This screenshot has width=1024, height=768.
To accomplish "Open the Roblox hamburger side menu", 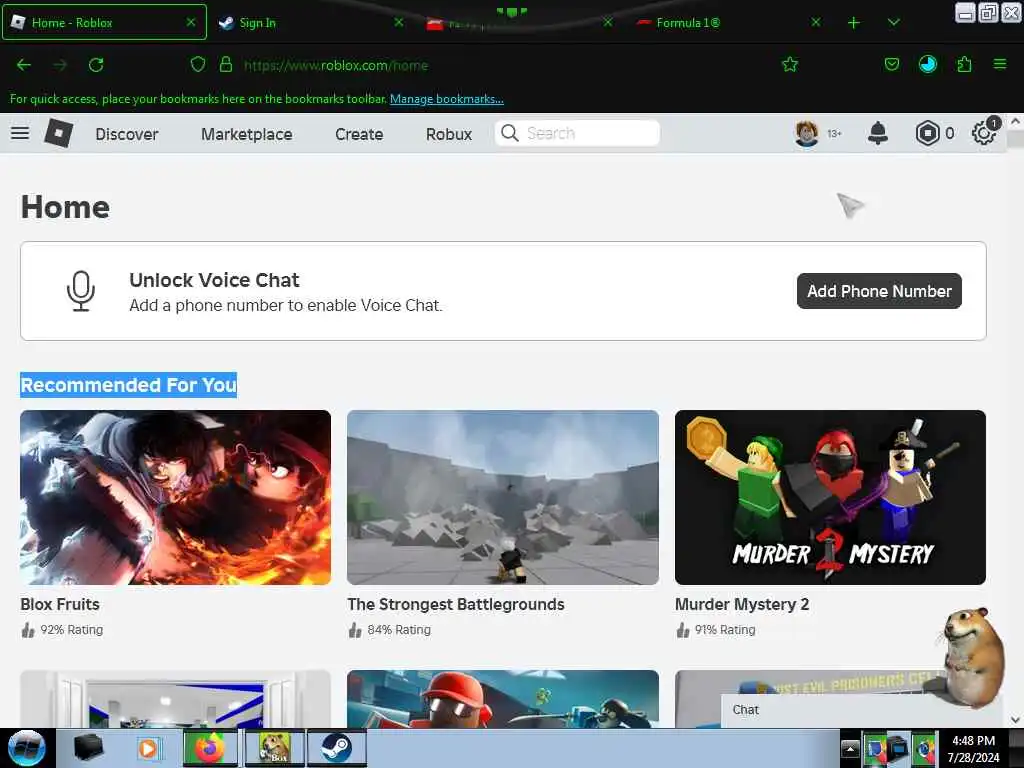I will (x=20, y=133).
